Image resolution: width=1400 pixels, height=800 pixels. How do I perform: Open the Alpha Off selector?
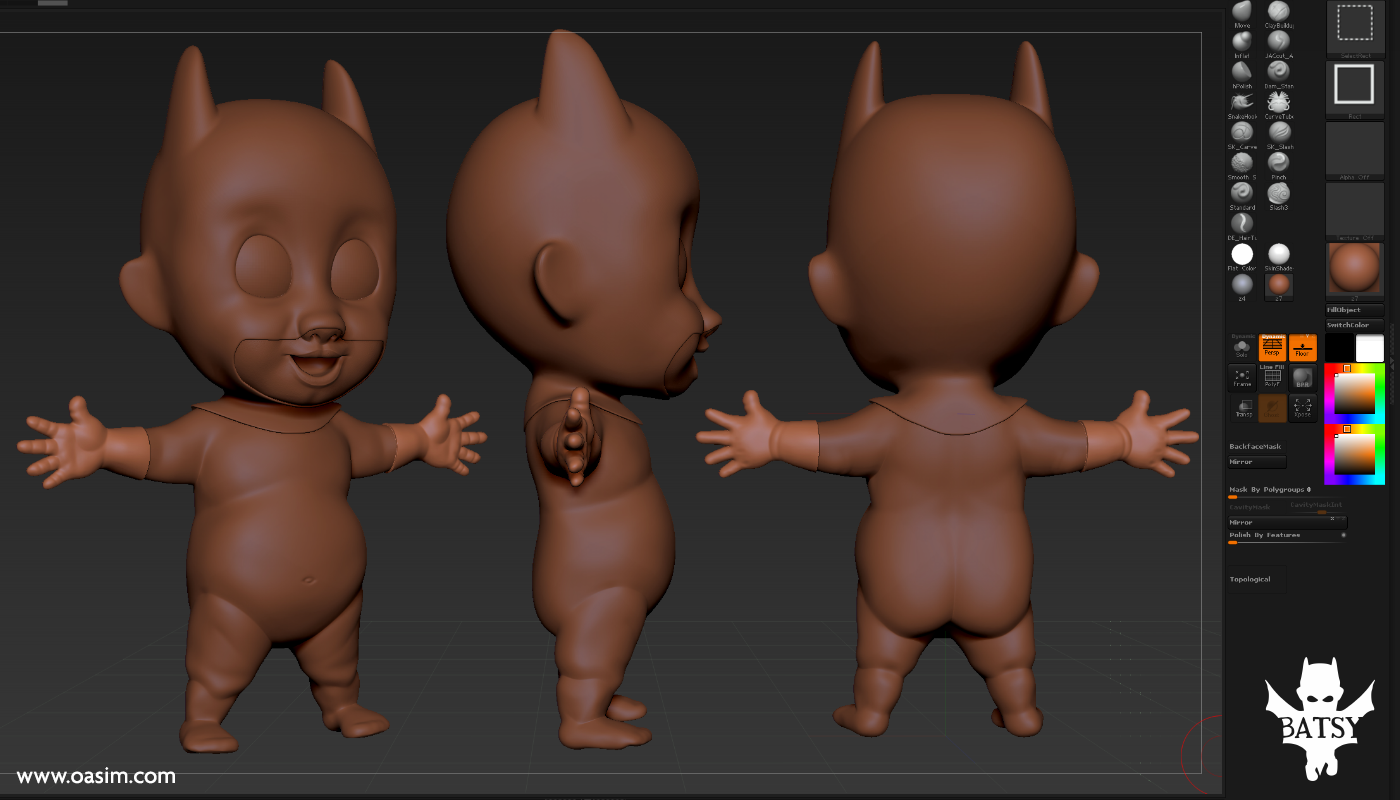1354,150
